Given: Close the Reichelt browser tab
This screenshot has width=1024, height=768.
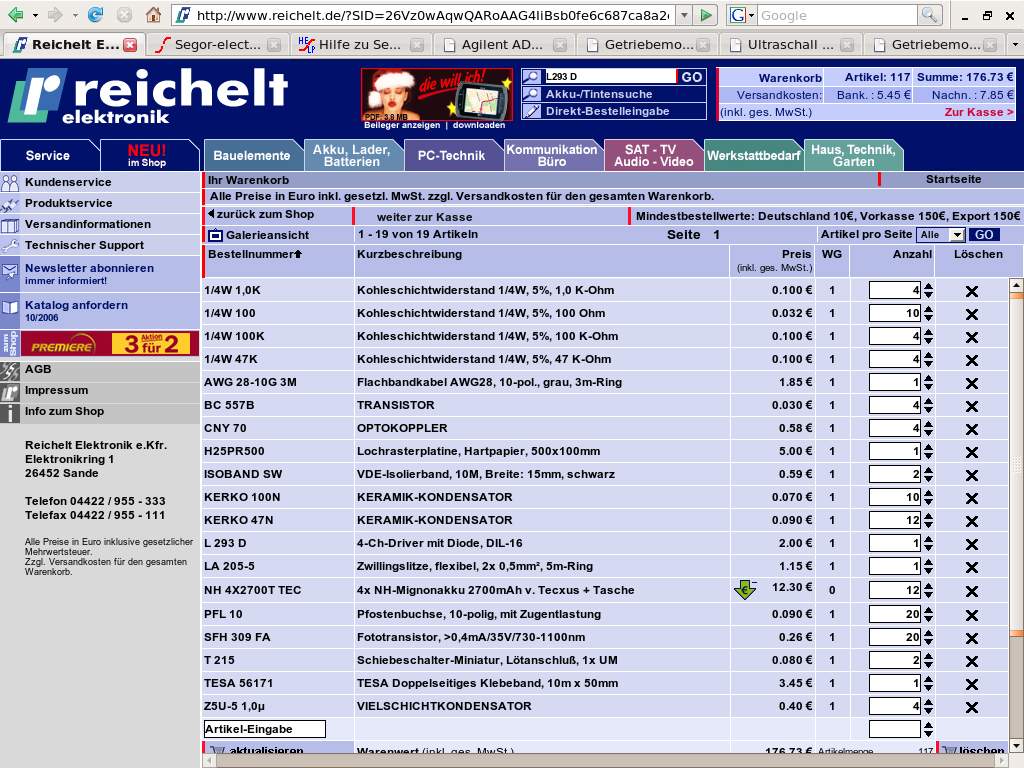Looking at the screenshot, I should [x=131, y=44].
